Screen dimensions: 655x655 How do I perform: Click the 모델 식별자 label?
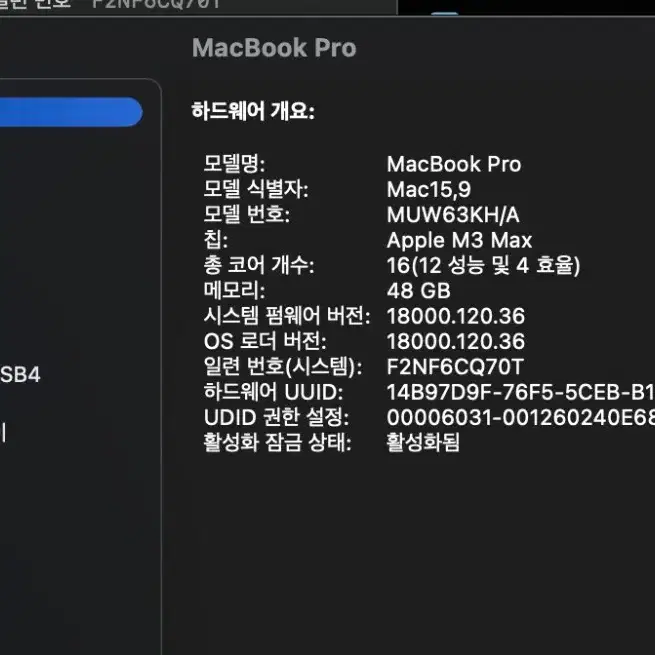coord(256,189)
